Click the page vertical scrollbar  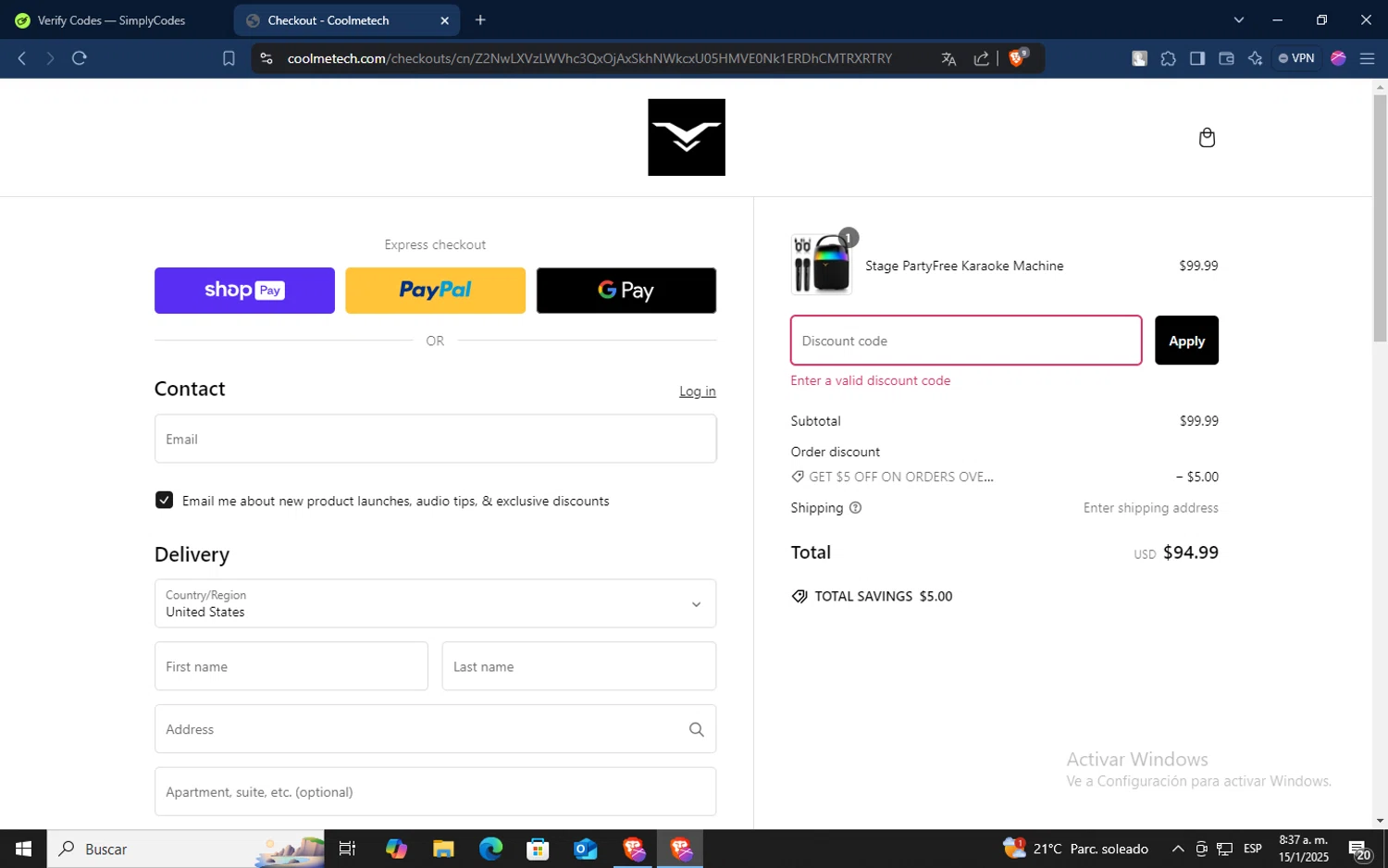[x=1380, y=218]
